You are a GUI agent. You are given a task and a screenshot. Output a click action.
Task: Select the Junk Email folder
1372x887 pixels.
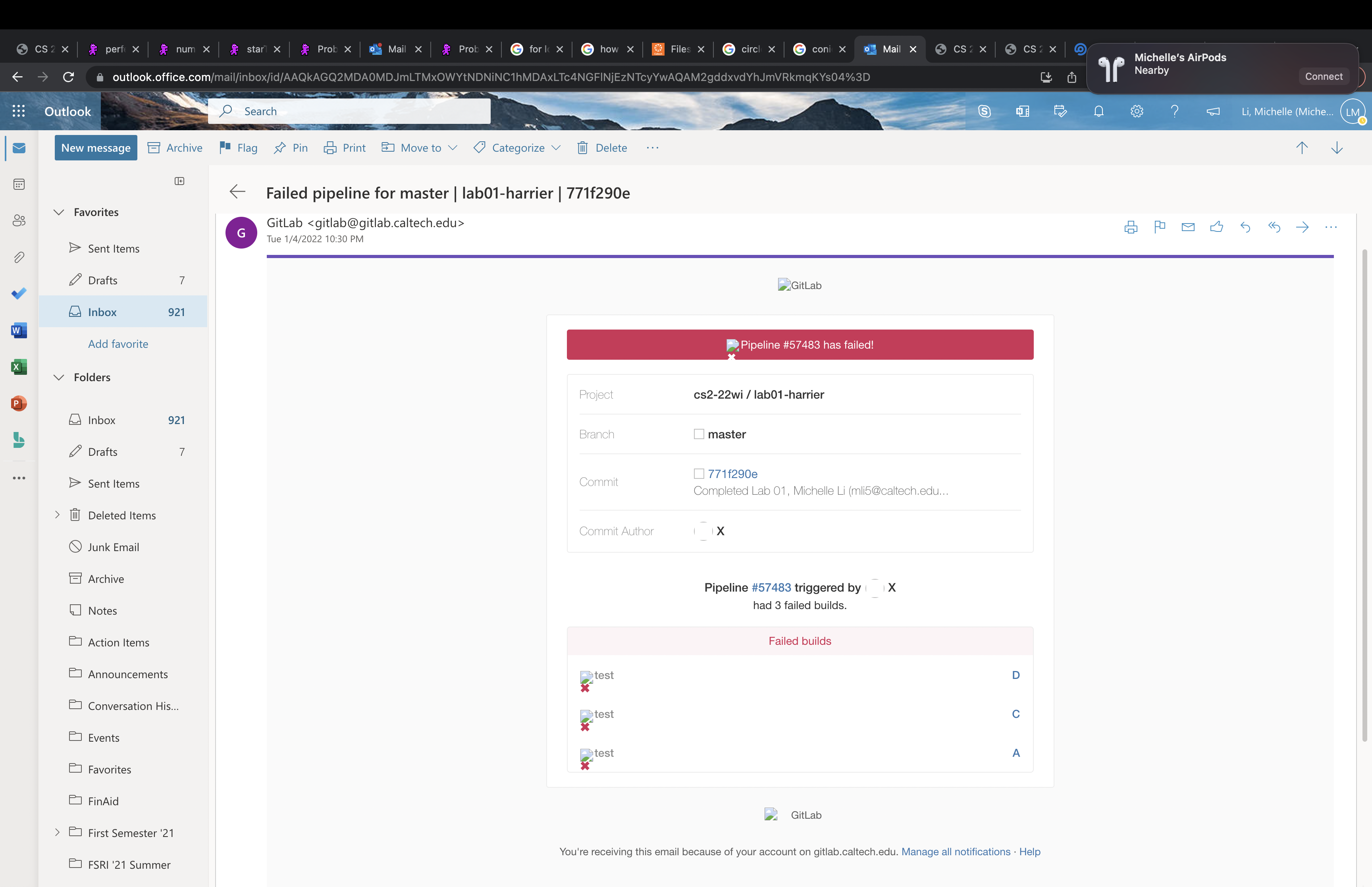click(114, 547)
